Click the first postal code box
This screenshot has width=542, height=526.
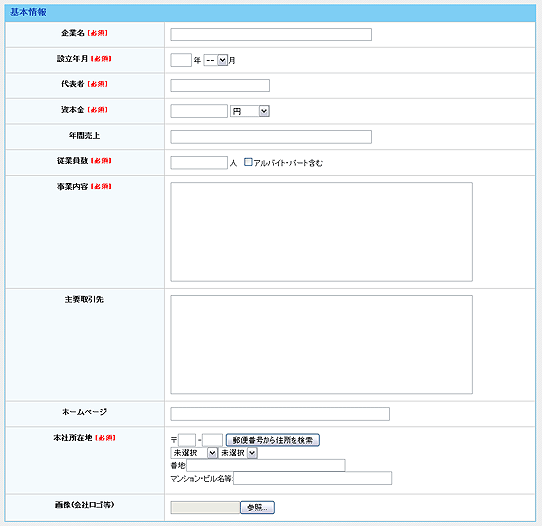point(187,440)
